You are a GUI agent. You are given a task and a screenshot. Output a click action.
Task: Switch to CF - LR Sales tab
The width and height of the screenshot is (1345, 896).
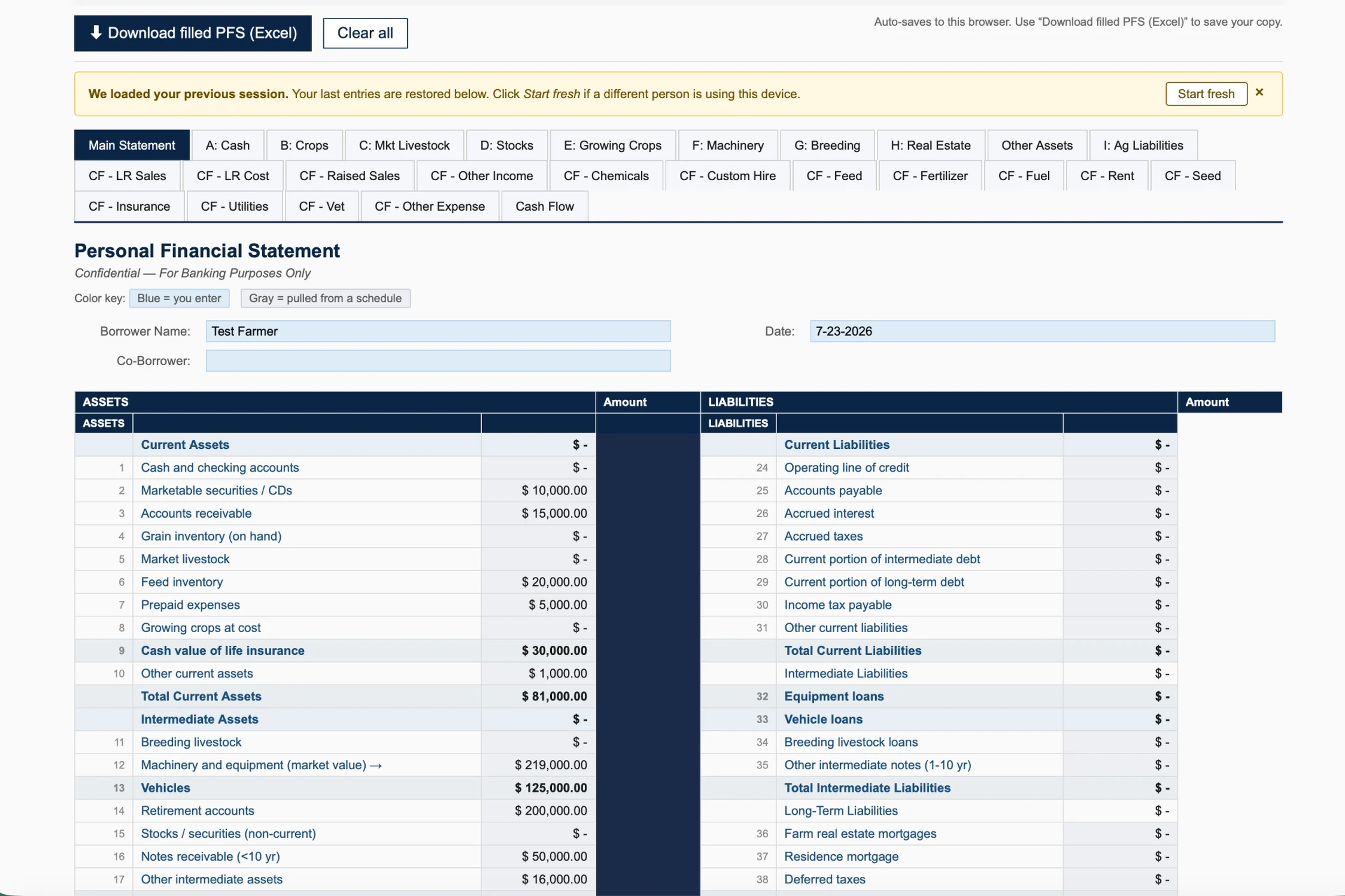(x=127, y=175)
